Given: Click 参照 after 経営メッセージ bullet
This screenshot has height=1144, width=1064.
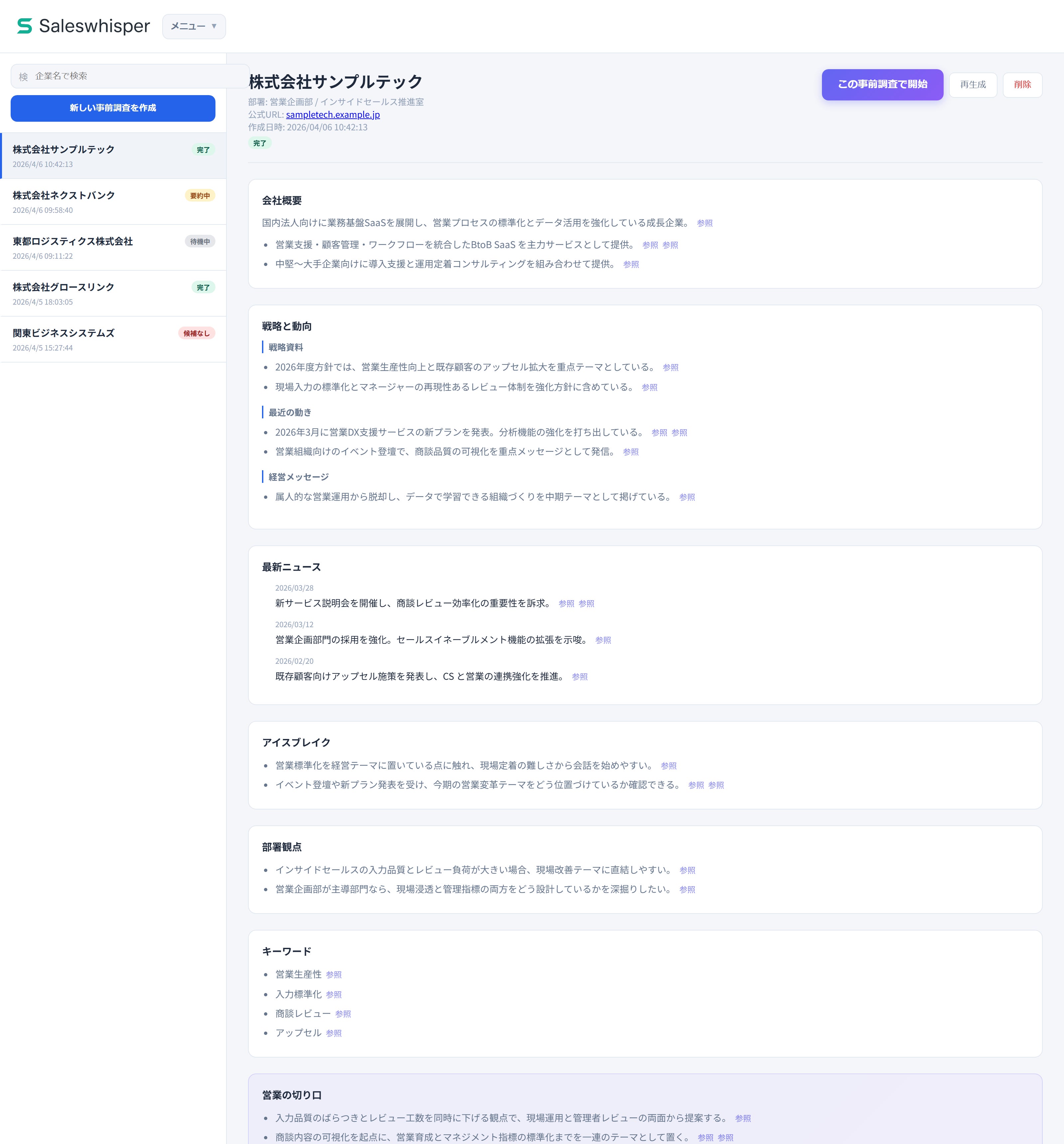Looking at the screenshot, I should coord(687,497).
